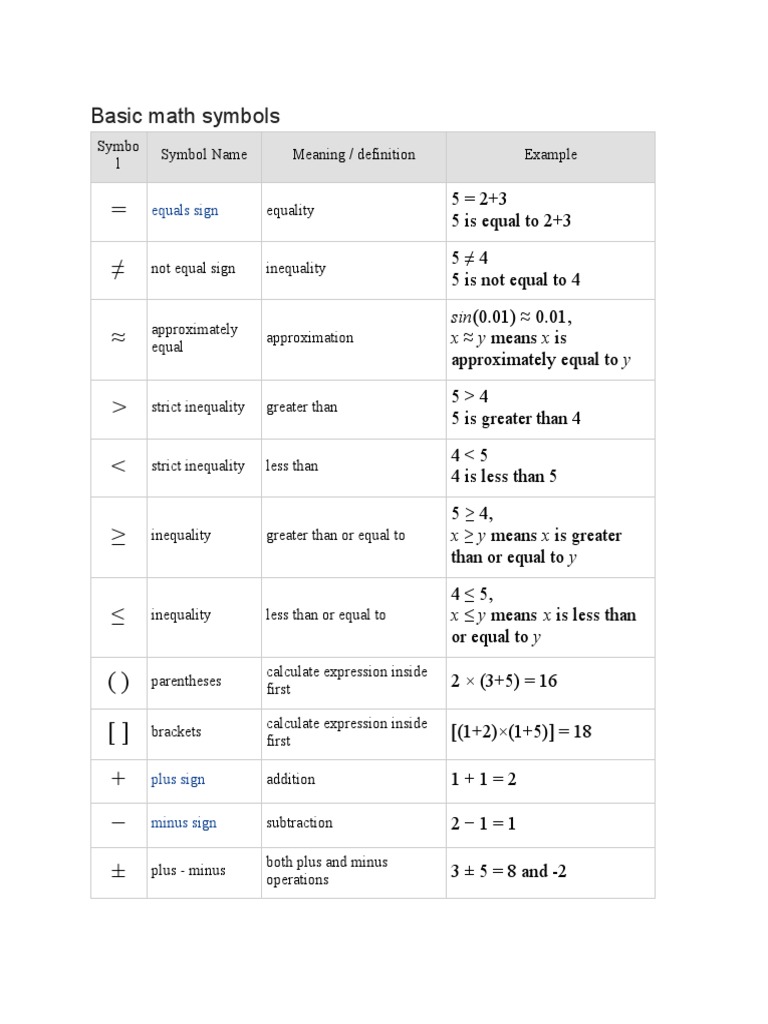Click the "both plus and minus operations" text

[326, 871]
